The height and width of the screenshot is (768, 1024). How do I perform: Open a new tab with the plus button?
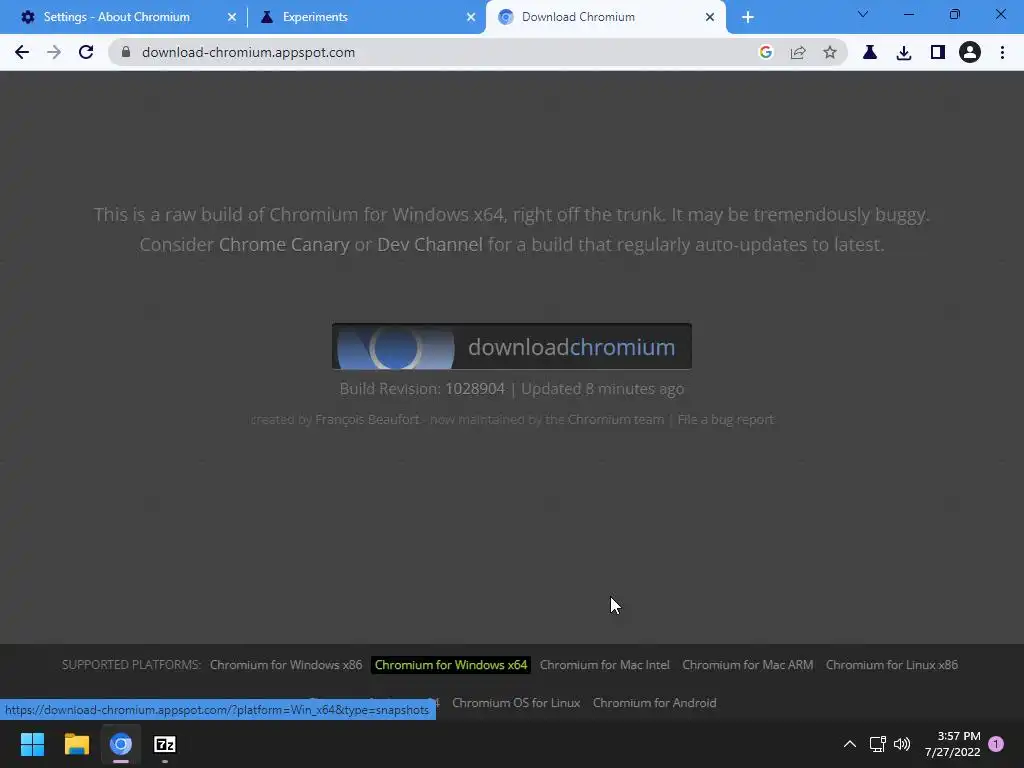point(748,17)
